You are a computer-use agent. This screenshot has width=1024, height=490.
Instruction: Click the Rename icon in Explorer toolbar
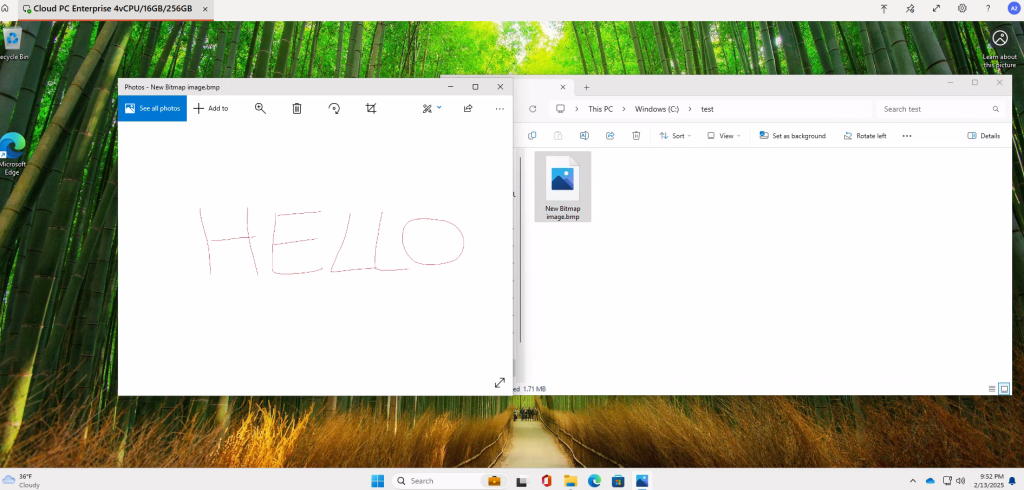[584, 136]
